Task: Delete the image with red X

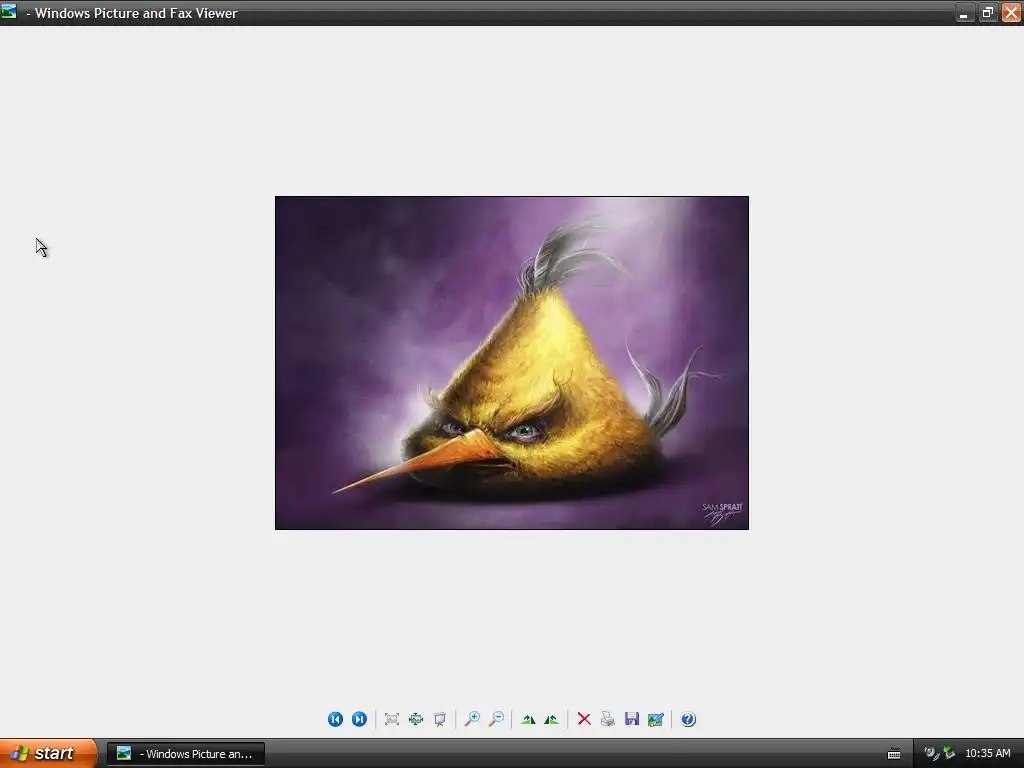Action: (584, 719)
